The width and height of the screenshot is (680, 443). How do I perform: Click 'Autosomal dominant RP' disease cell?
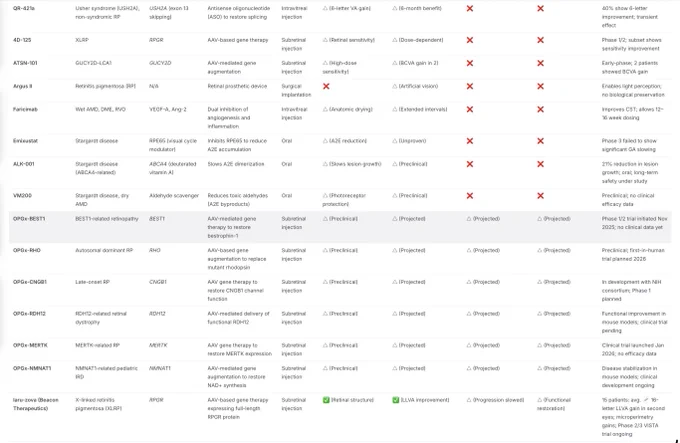(104, 251)
